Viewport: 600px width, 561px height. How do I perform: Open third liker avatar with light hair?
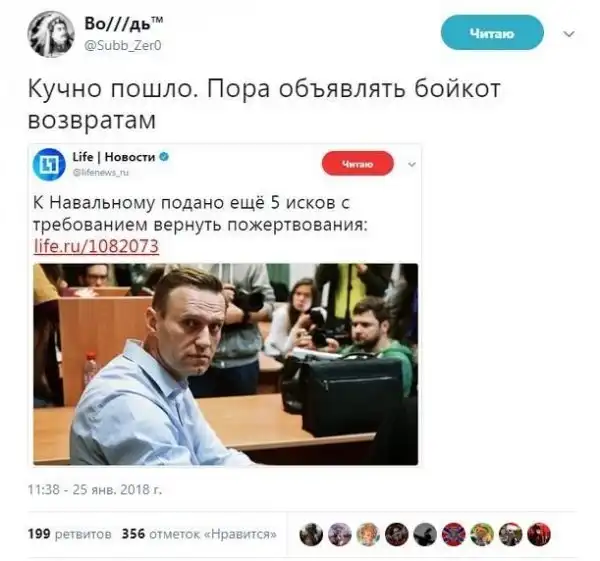tap(368, 534)
